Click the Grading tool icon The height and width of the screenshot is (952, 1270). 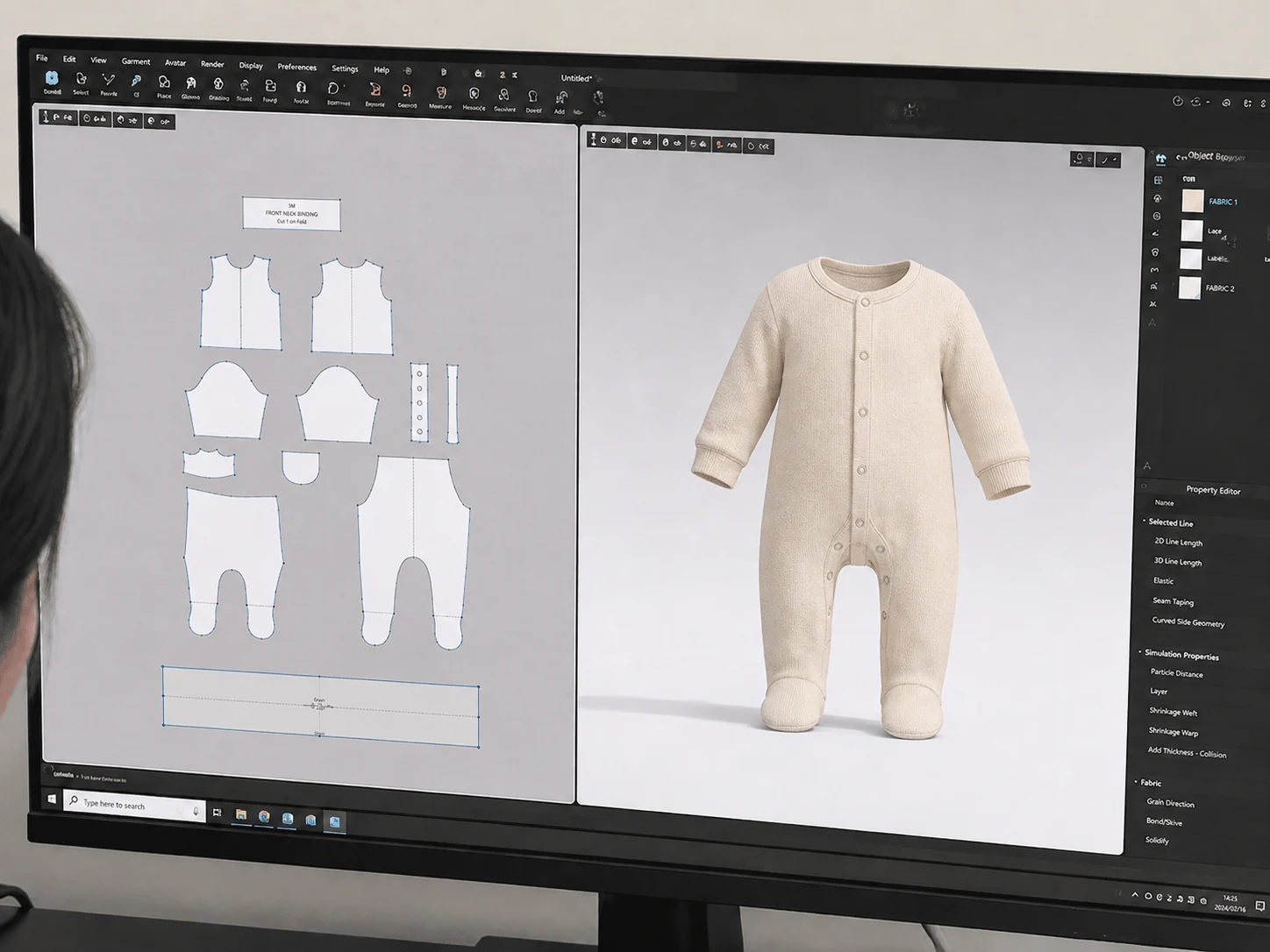pyautogui.click(x=218, y=84)
